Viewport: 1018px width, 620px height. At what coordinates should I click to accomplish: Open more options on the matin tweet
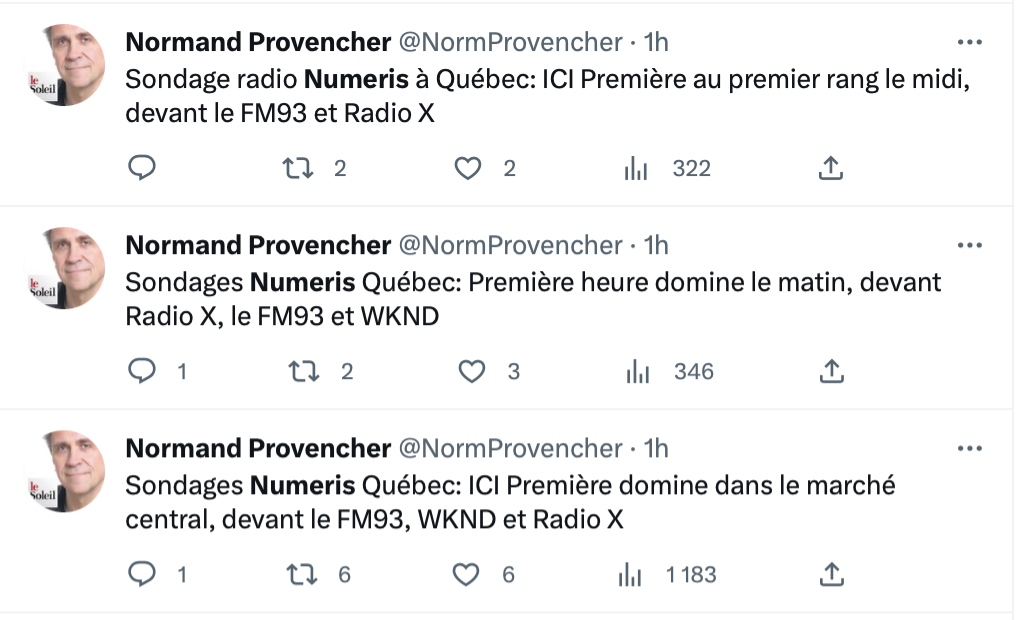[969, 245]
